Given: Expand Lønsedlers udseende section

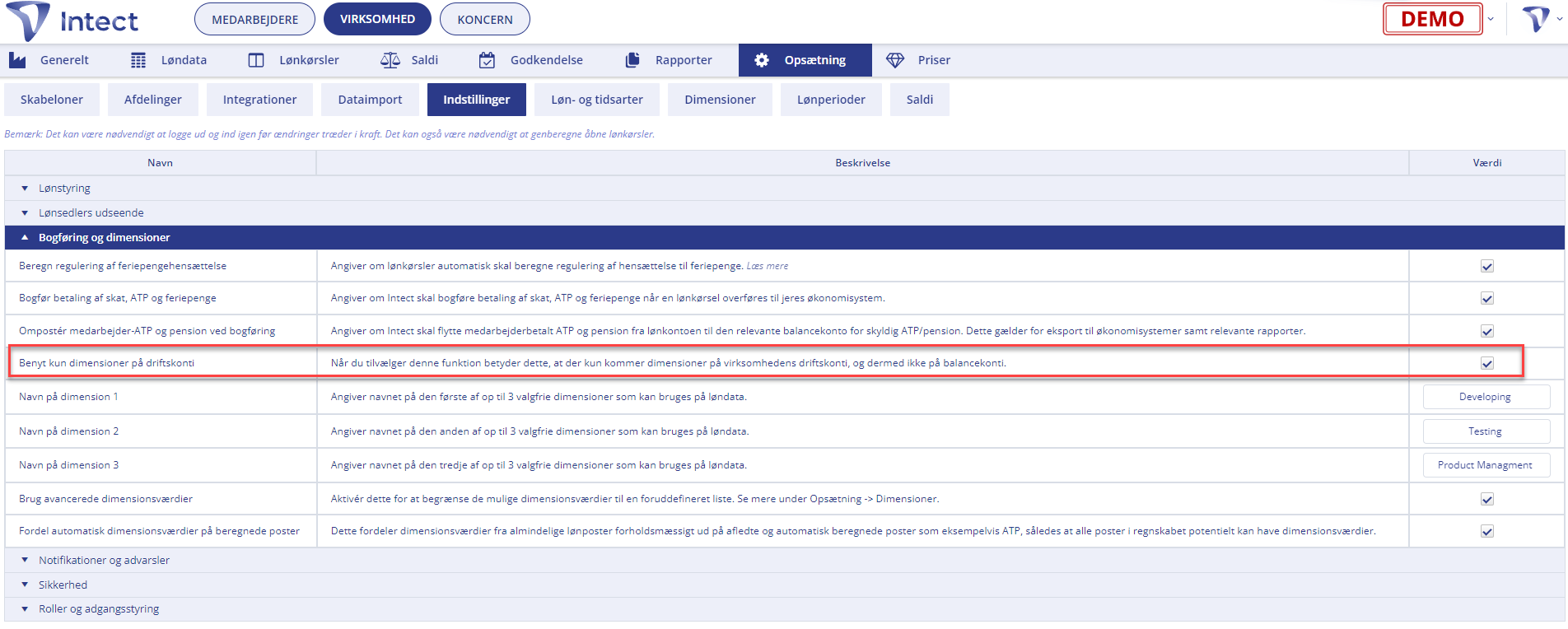Looking at the screenshot, I should pos(784,213).
